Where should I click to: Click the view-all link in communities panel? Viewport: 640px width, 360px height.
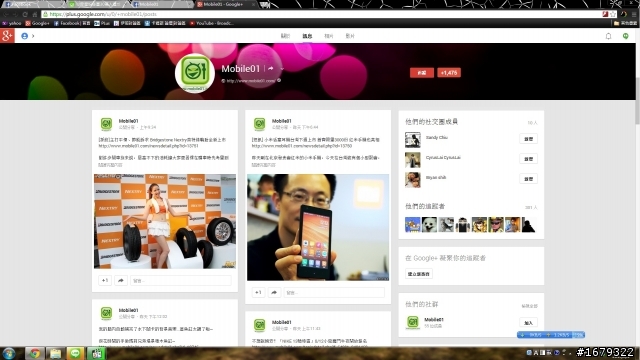point(529,306)
